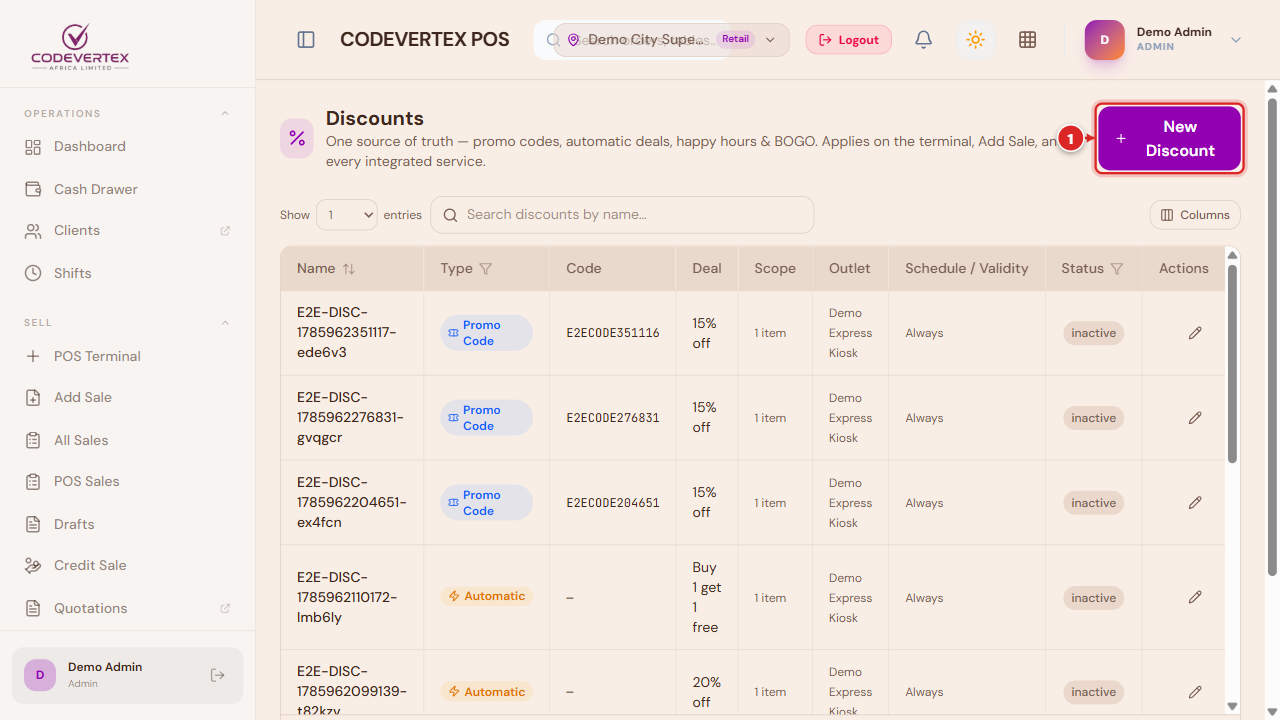Screen dimensions: 1280x720
Task: Click inactive status of E2E-DISC-1785962276831-gvqgcr
Action: pyautogui.click(x=1094, y=418)
